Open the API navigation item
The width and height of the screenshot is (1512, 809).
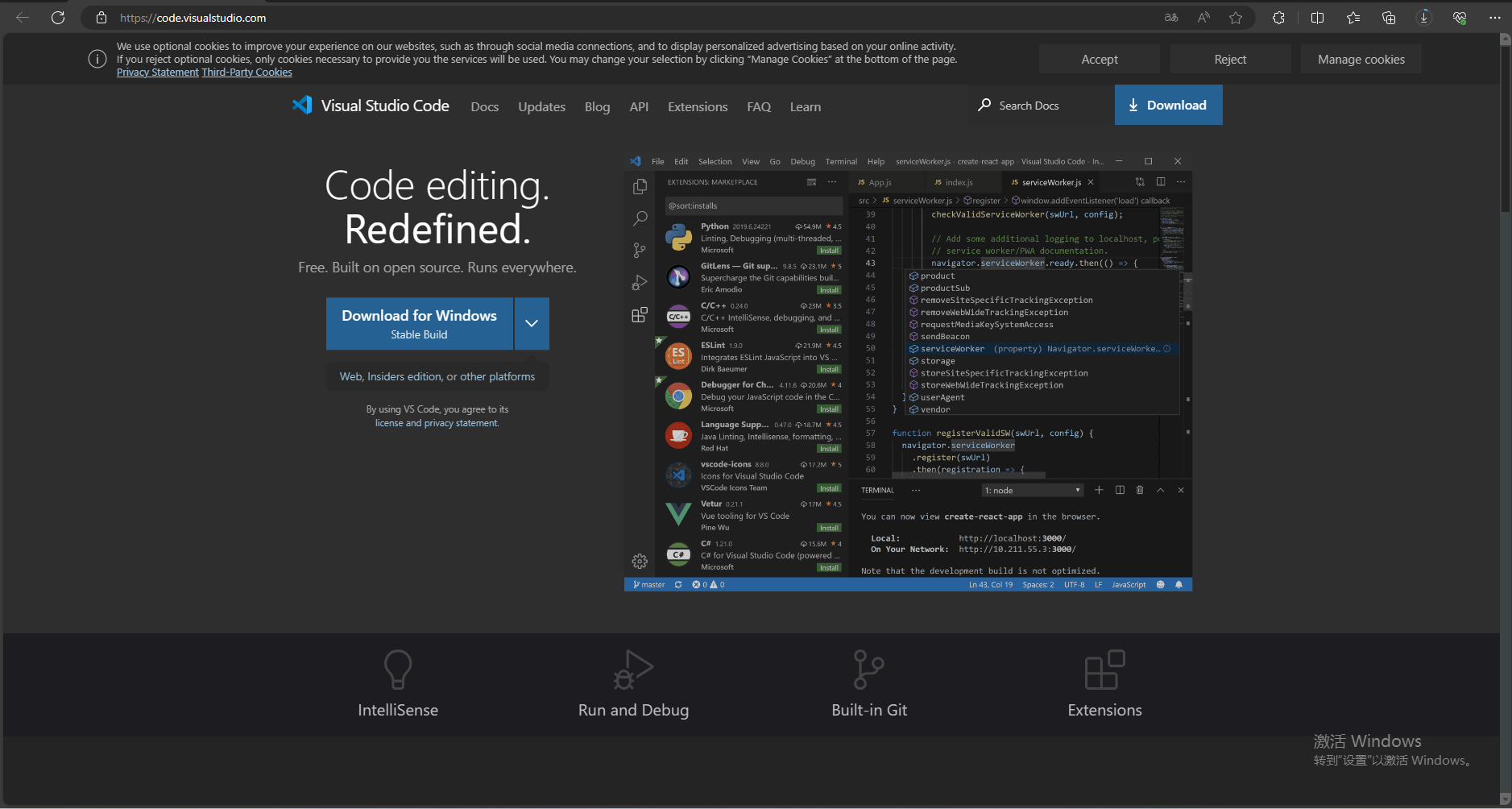pos(639,106)
